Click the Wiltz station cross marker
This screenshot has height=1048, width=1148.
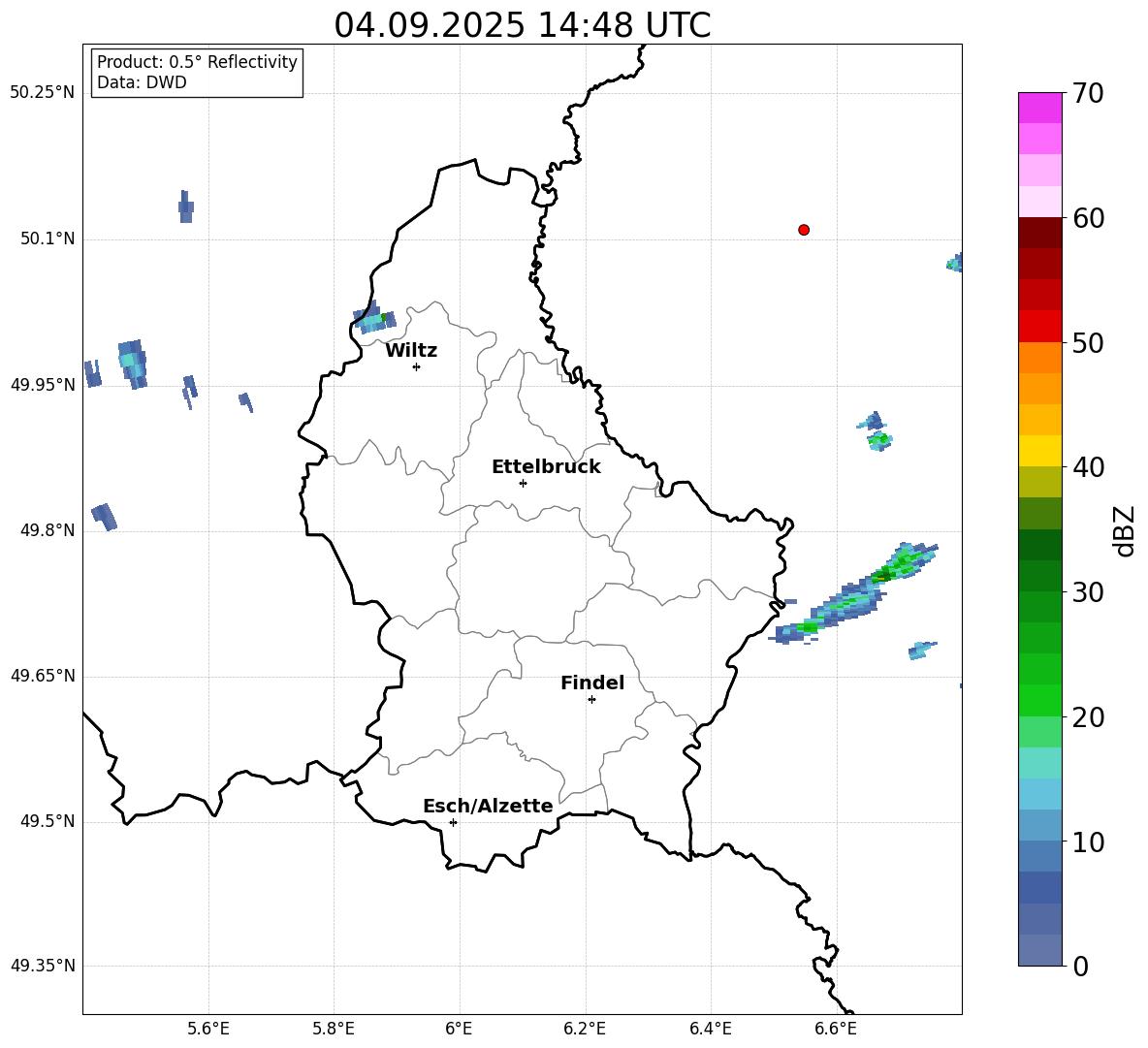pos(416,366)
